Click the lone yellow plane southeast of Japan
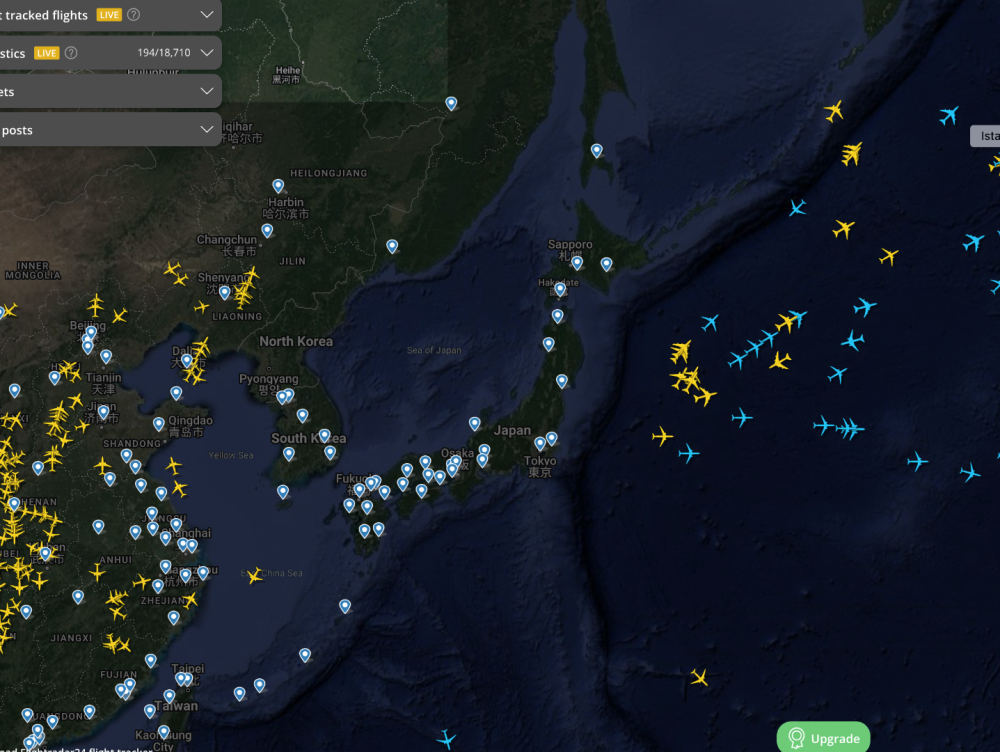The width and height of the screenshot is (1000, 752). click(699, 678)
